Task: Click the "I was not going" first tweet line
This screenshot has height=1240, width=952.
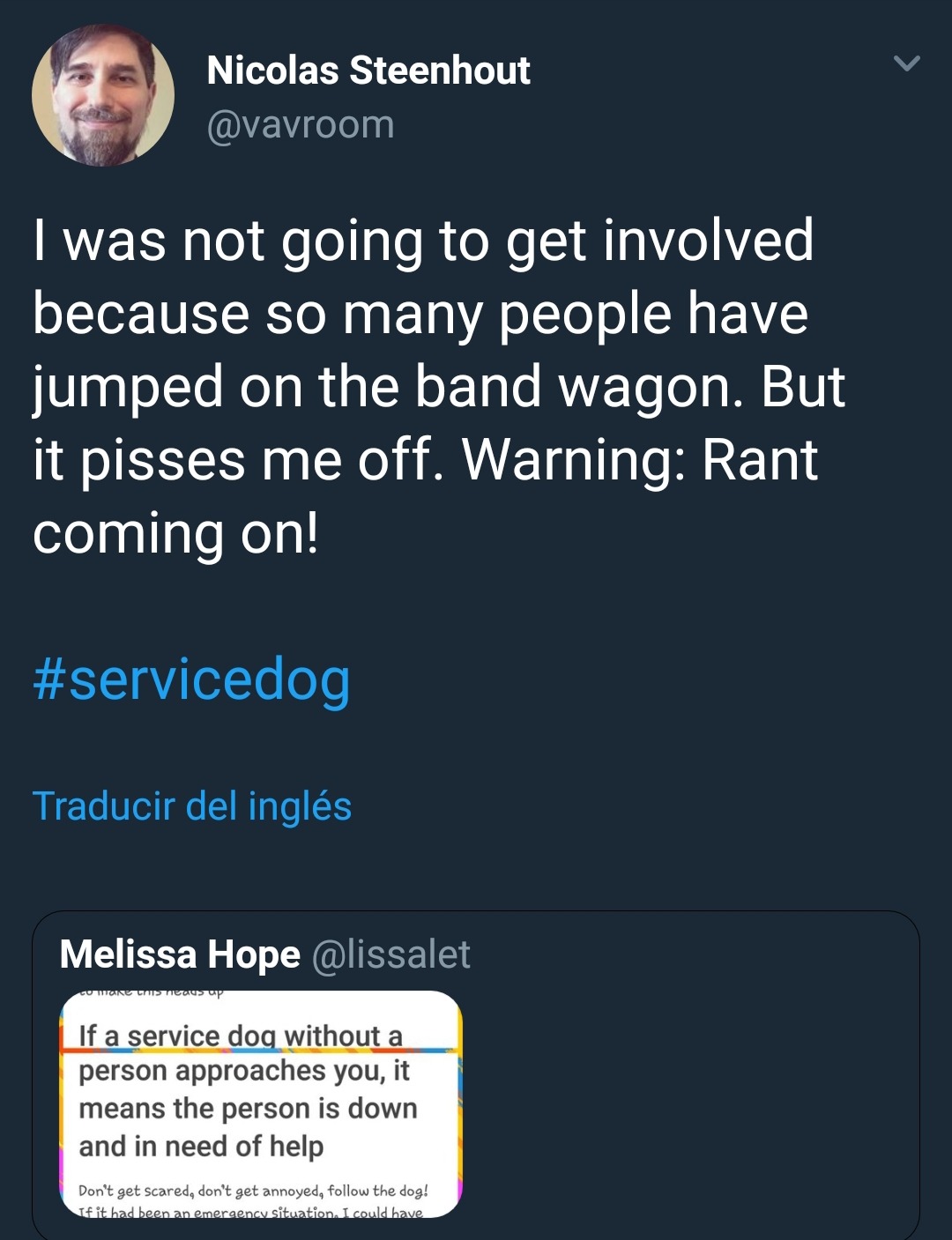Action: [x=423, y=241]
